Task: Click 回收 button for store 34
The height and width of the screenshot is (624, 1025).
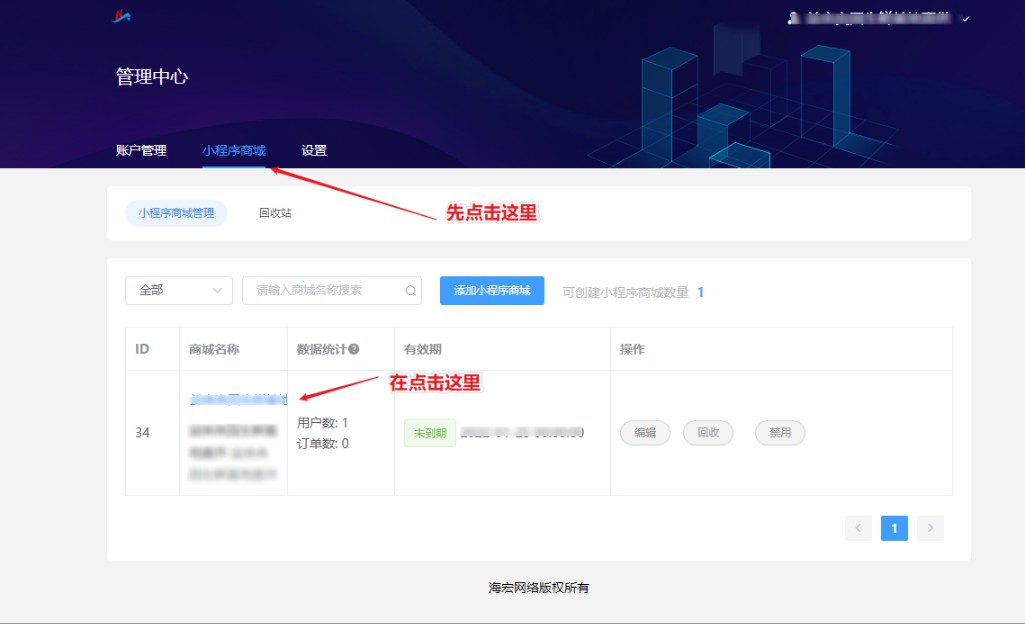Action: pos(708,433)
